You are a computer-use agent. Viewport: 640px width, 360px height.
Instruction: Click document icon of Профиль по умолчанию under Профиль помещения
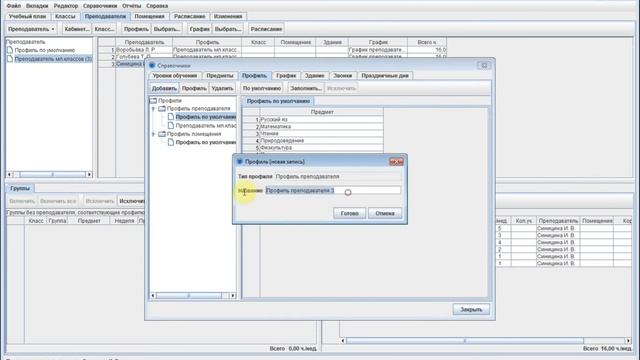tap(171, 142)
